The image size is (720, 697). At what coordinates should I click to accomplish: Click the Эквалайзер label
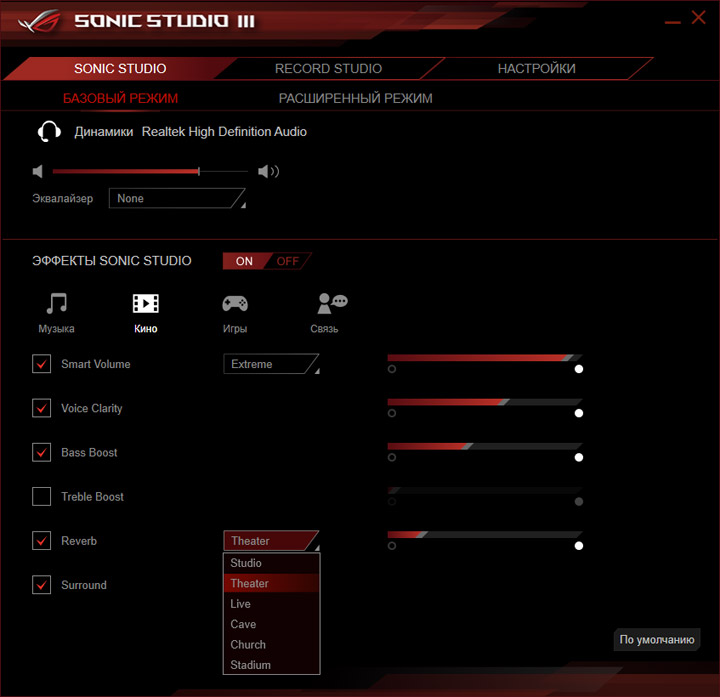62,198
